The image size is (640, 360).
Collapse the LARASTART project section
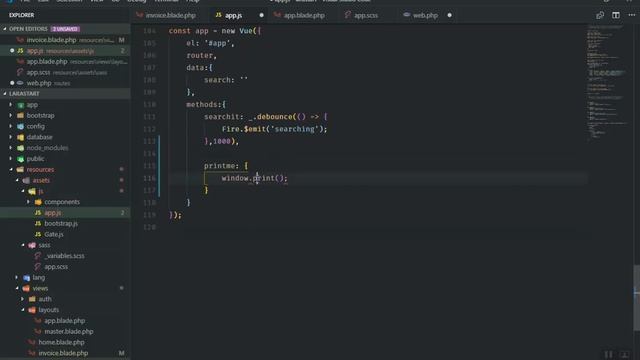[5, 94]
